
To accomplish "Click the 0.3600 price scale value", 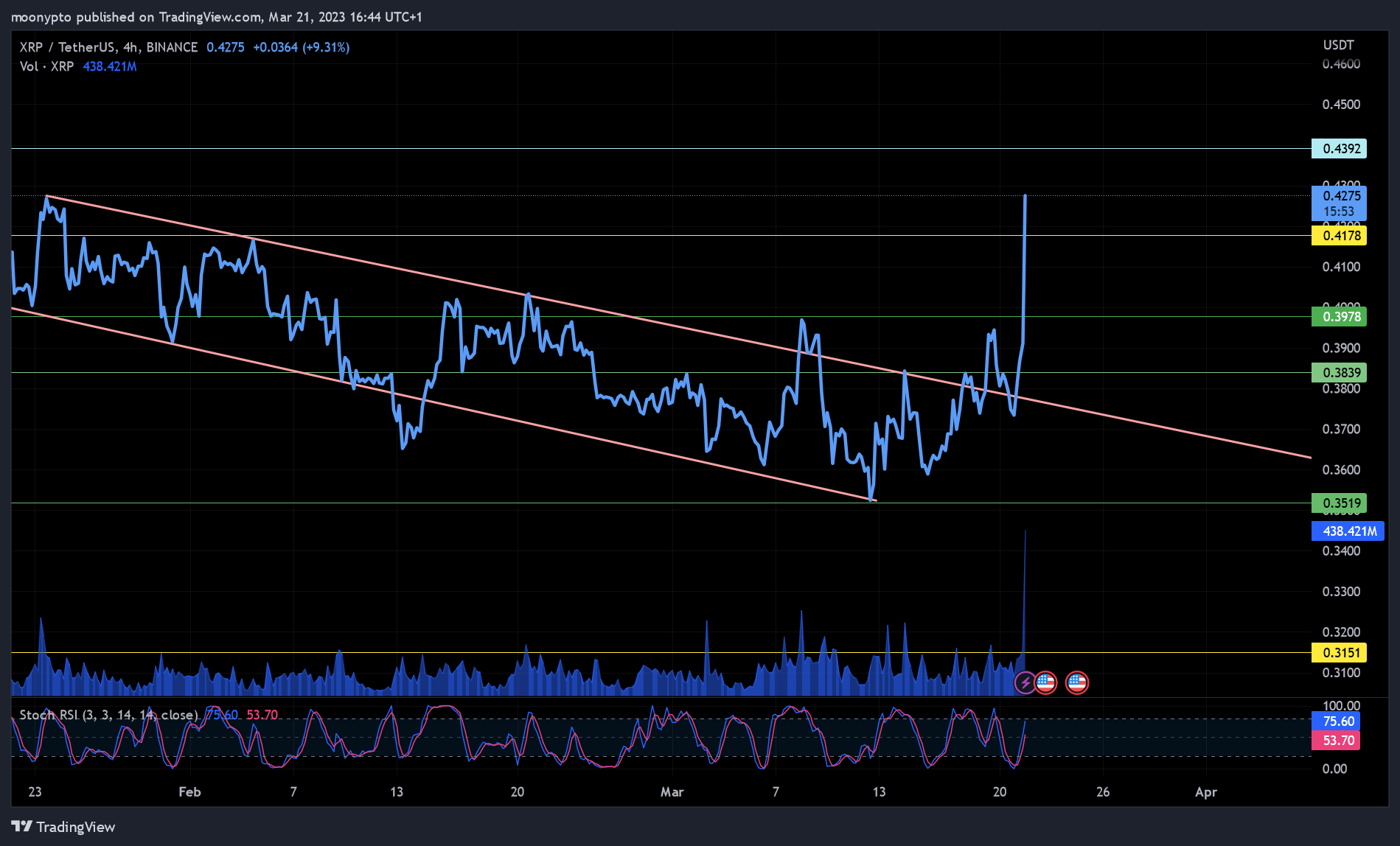I will coord(1341,470).
